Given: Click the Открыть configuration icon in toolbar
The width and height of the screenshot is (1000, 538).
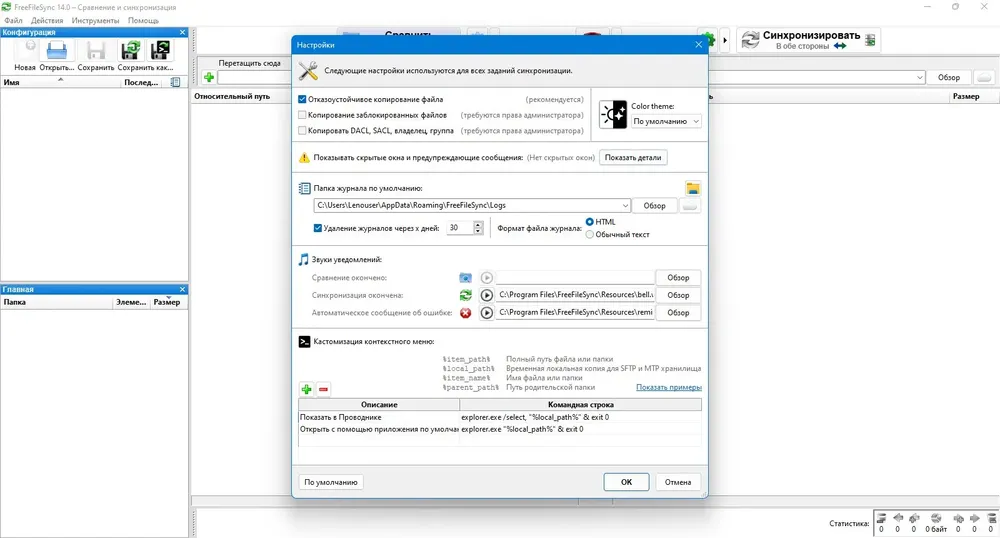Looking at the screenshot, I should click(x=57, y=51).
